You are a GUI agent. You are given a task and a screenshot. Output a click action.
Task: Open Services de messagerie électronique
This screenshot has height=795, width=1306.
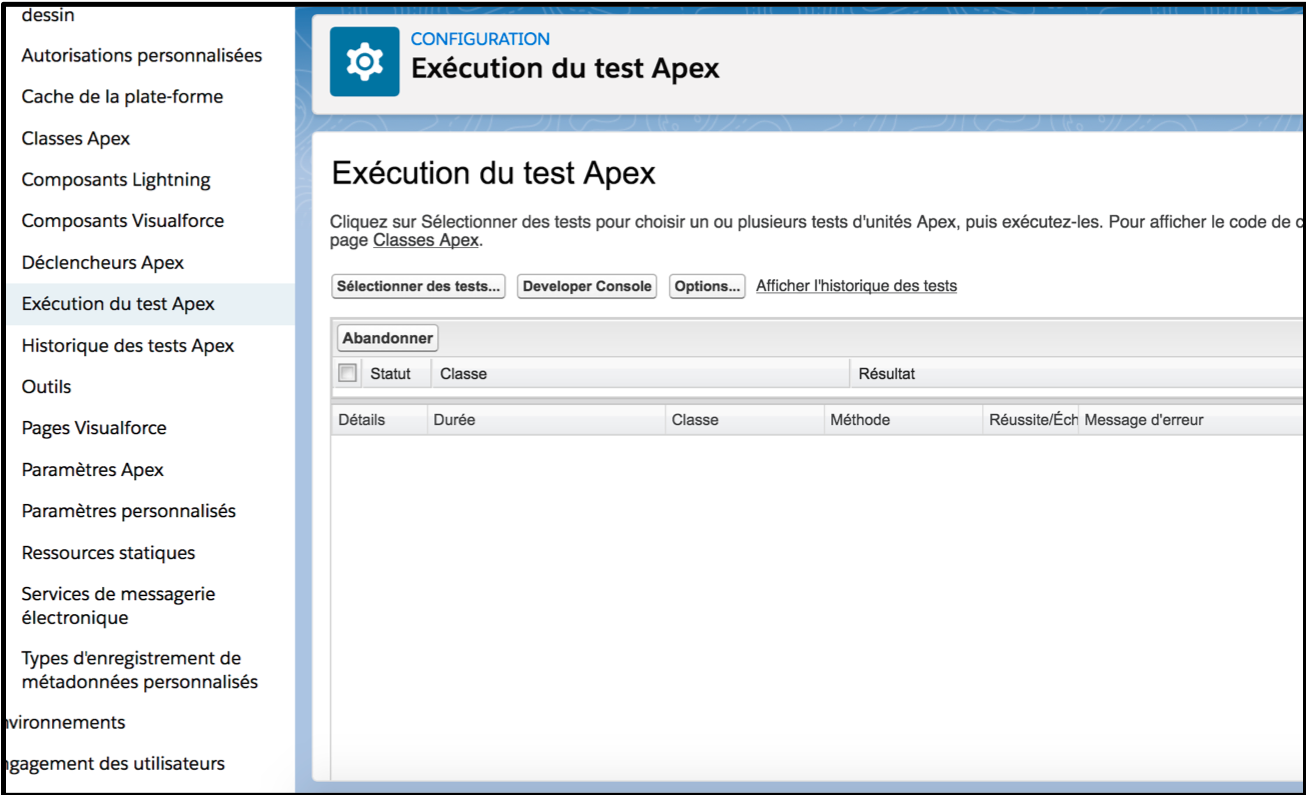point(118,606)
